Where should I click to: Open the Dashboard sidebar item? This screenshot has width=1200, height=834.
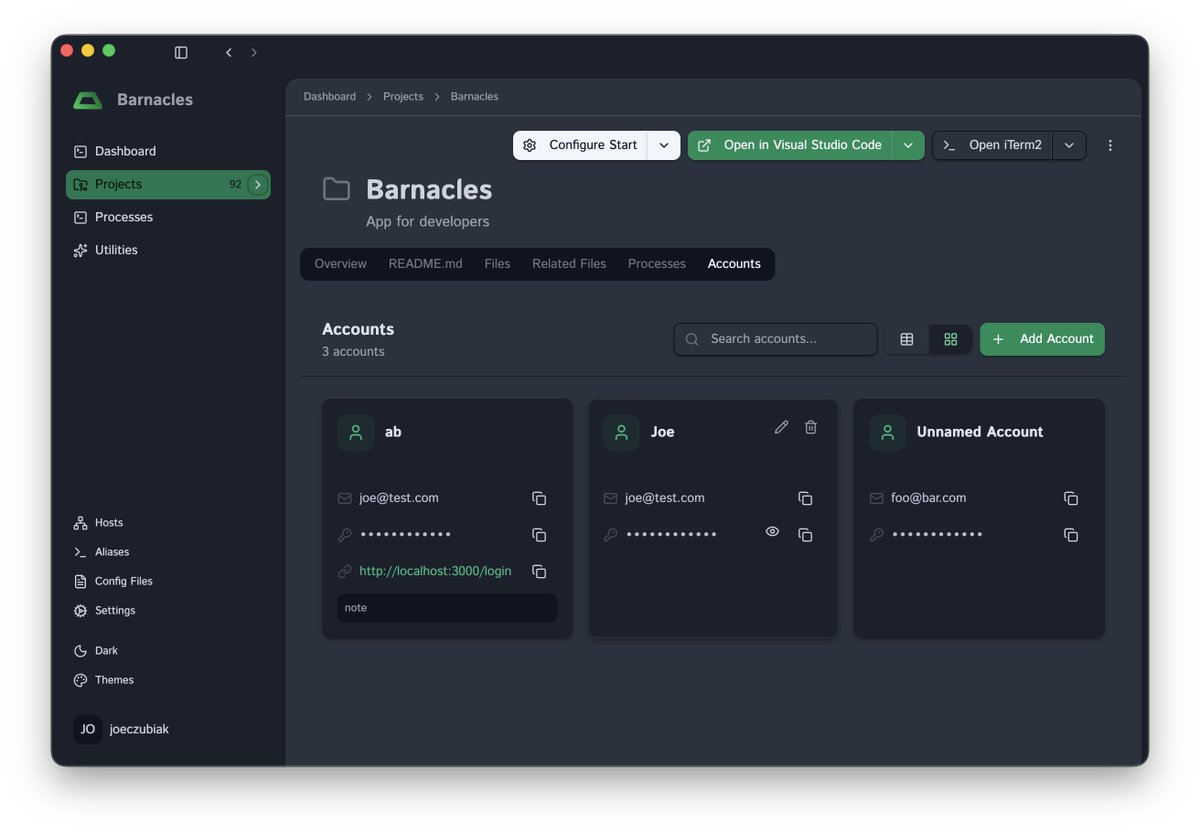pos(168,151)
